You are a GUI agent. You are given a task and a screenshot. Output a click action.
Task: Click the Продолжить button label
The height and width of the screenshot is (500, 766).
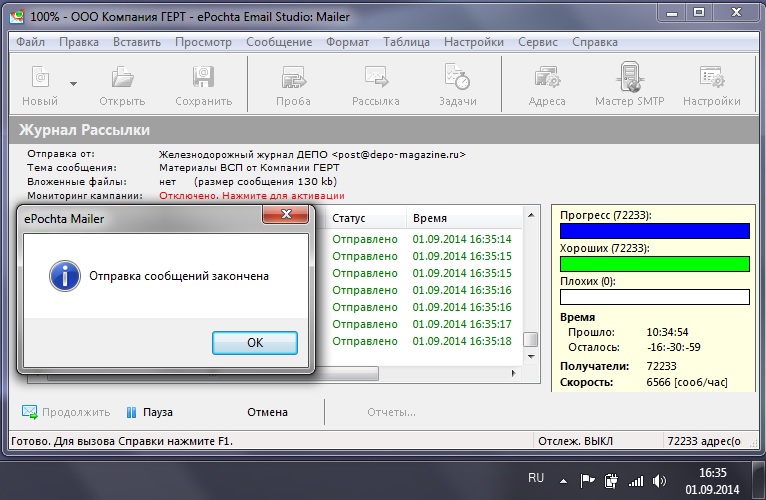[x=76, y=413]
